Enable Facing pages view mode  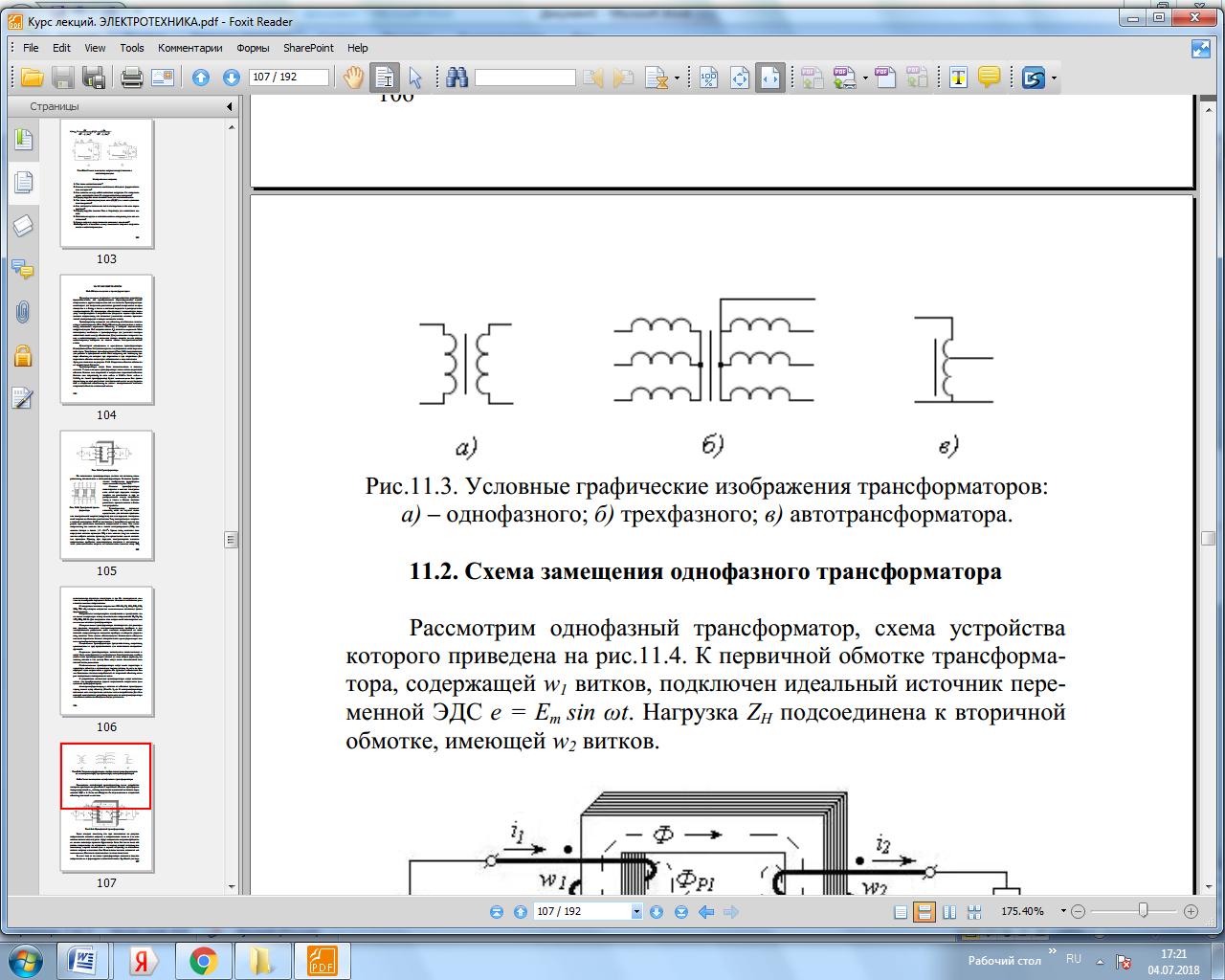[949, 912]
